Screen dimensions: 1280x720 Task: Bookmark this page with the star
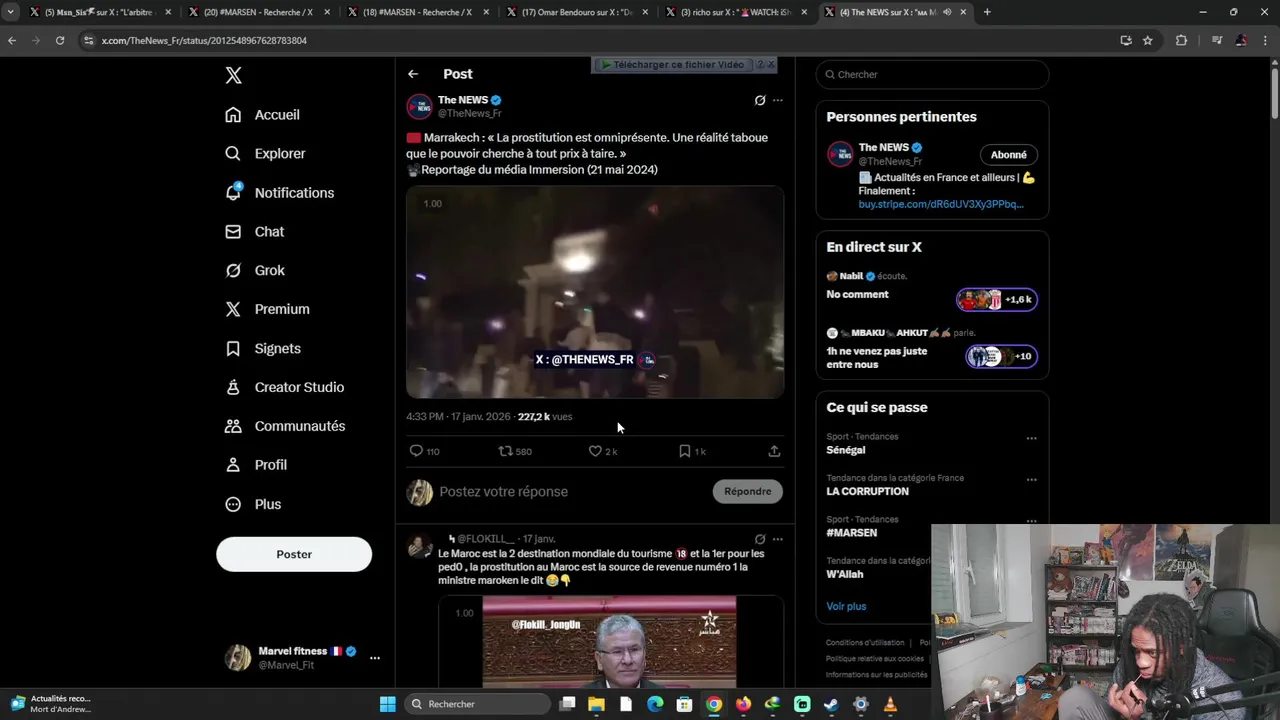tap(1148, 40)
